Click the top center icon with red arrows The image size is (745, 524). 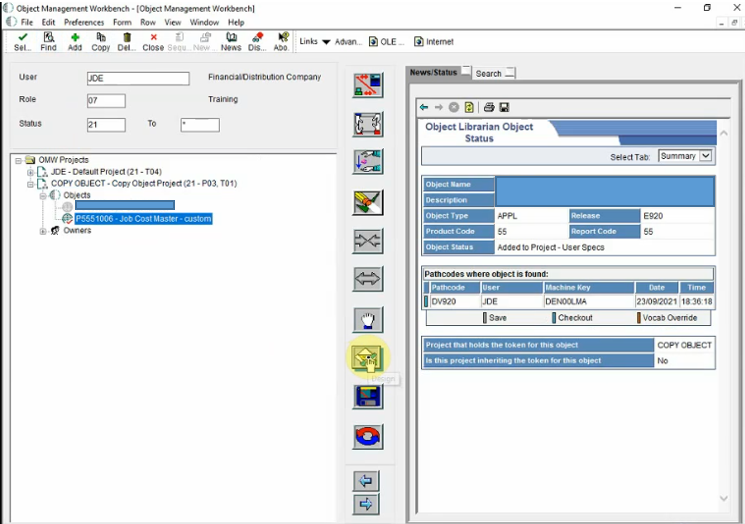[x=368, y=86]
